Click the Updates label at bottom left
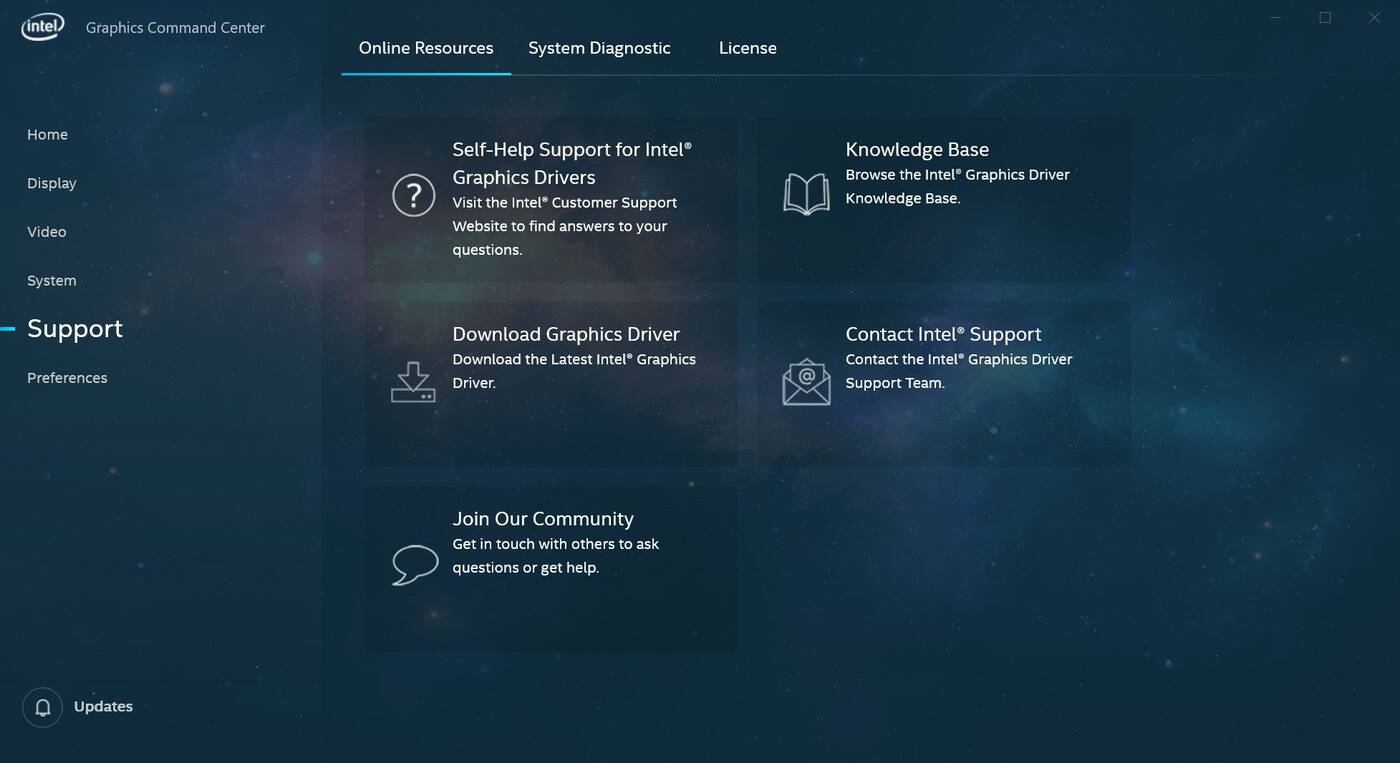 103,707
